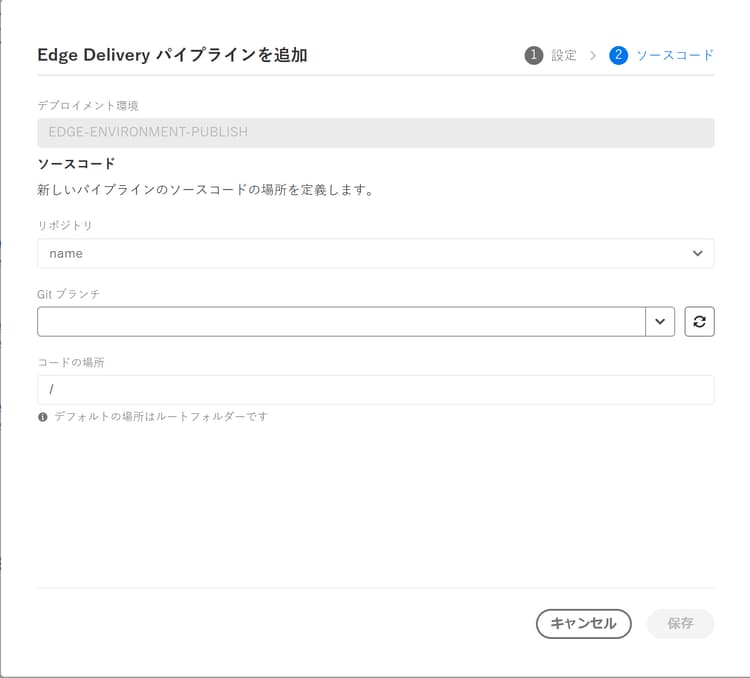Click the info icon beside default location hint
Viewport: 750px width, 678px height.
[x=43, y=417]
